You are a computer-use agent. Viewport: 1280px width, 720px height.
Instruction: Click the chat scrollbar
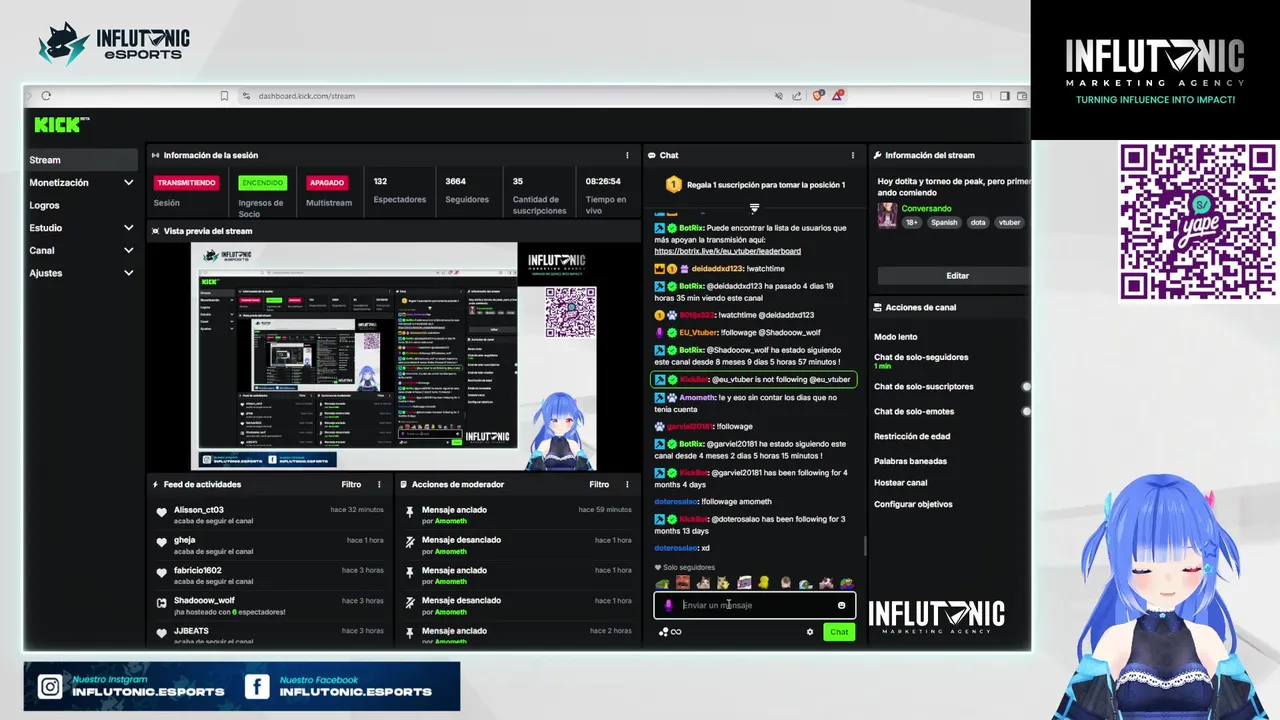(865, 546)
